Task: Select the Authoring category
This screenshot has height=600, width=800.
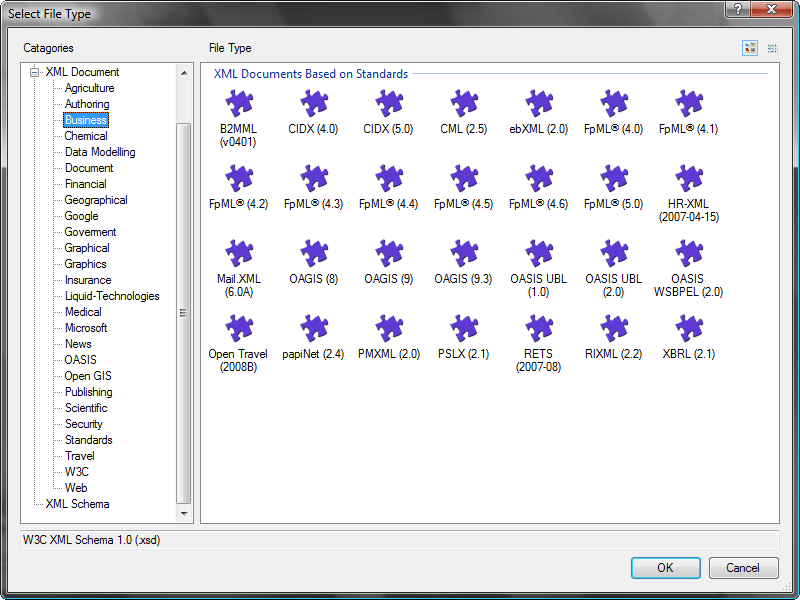Action: tap(87, 104)
